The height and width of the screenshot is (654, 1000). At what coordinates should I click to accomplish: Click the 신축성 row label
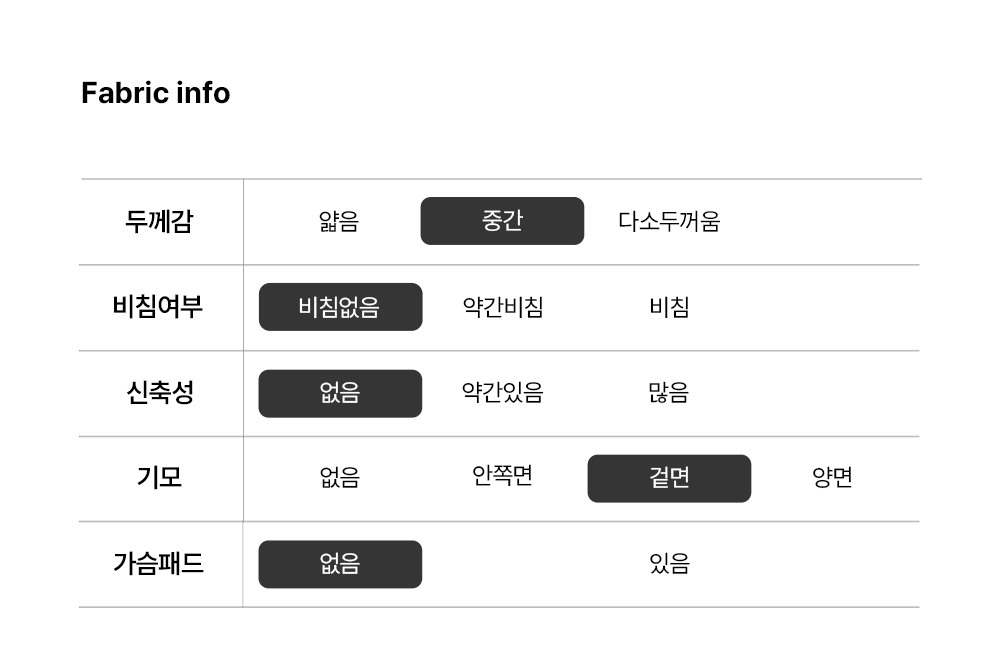click(158, 392)
